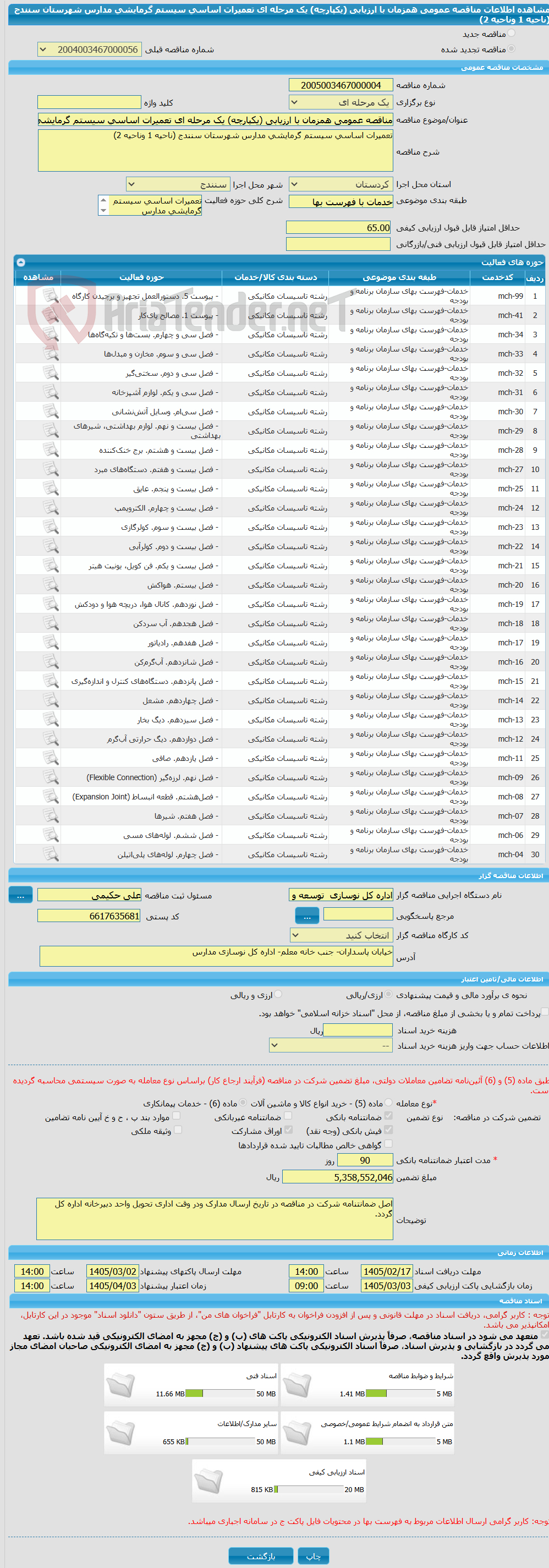Image resolution: width=549 pixels, height=1568 pixels.
Task: Toggle اوراق مشارکت checkbox
Action: click(x=288, y=1131)
